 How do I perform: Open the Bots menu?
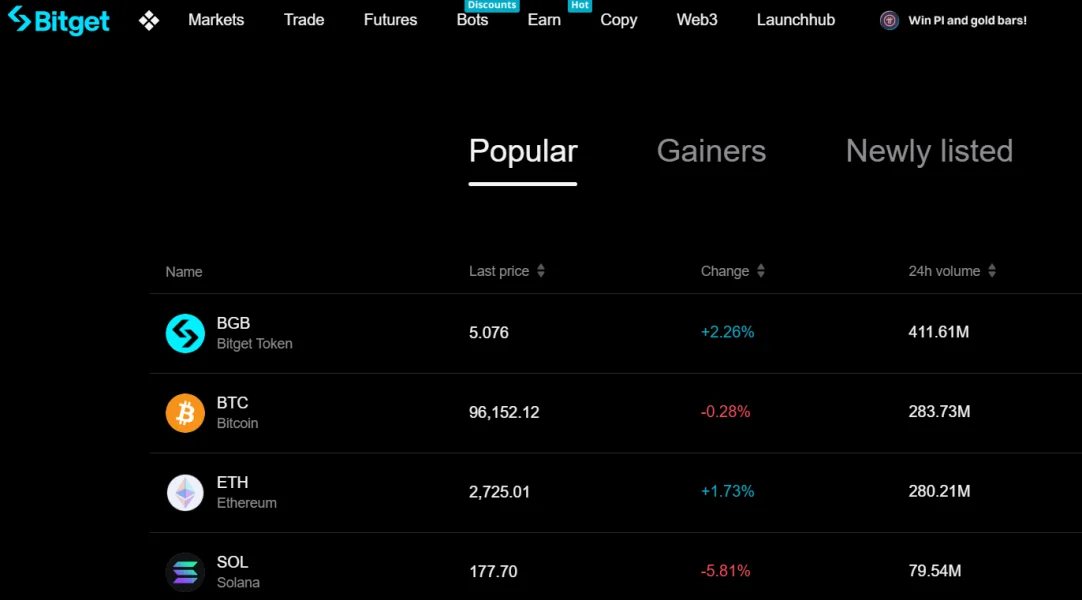(x=472, y=20)
